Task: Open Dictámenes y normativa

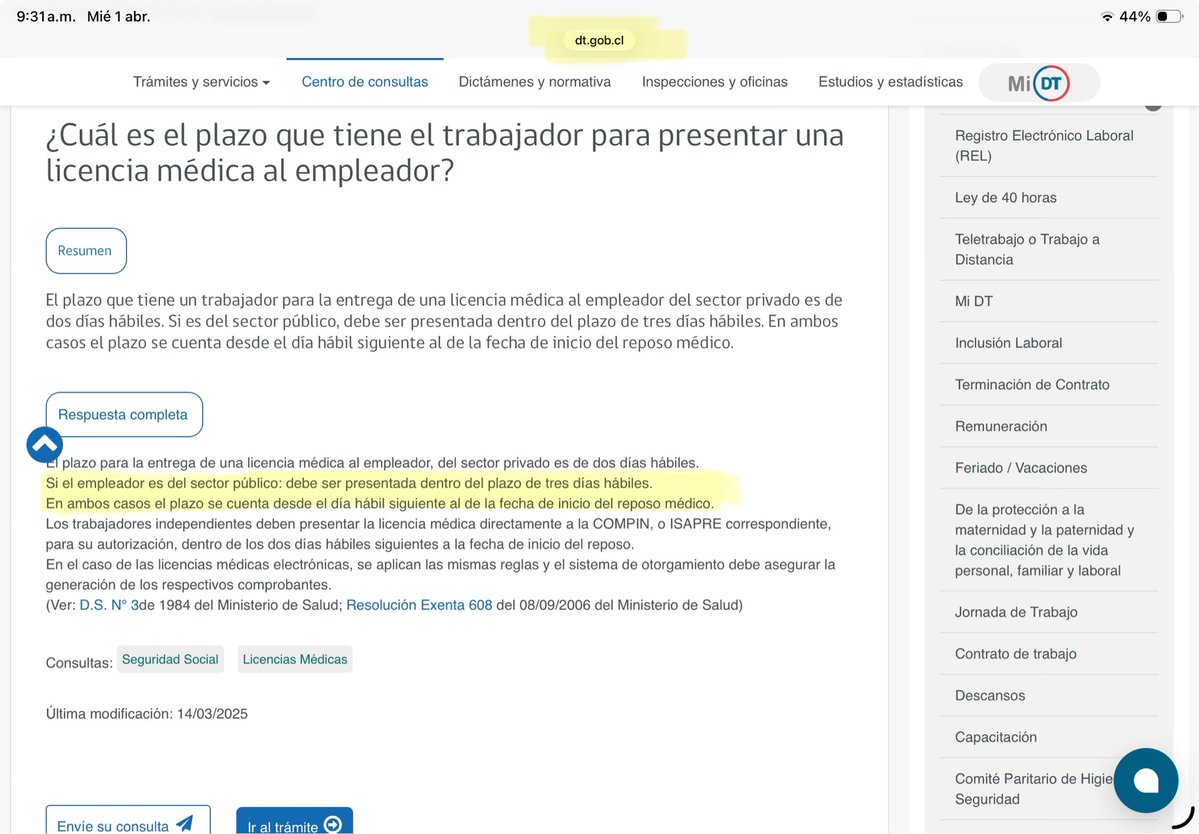Action: (534, 83)
